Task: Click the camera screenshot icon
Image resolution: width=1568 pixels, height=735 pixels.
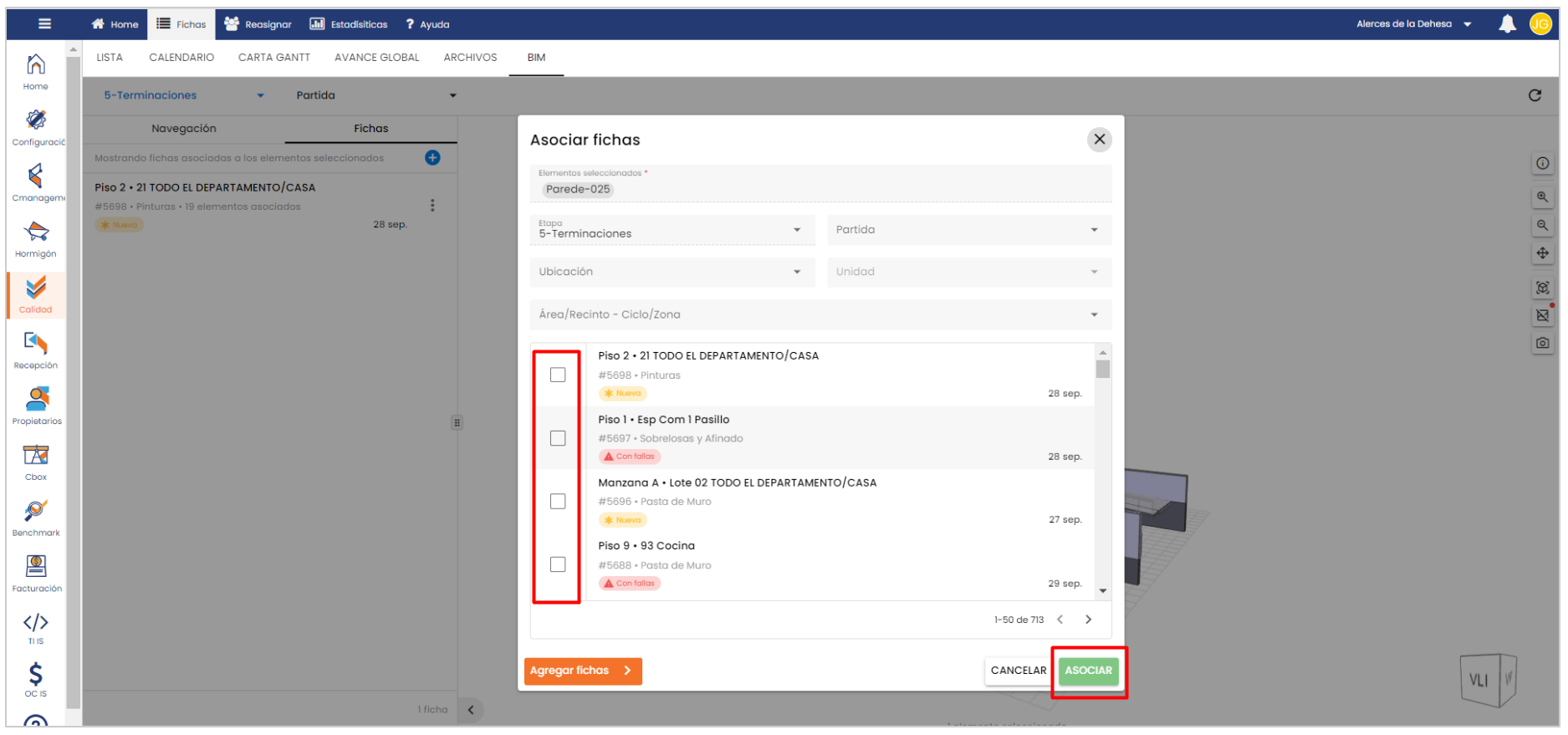Action: pyautogui.click(x=1542, y=343)
